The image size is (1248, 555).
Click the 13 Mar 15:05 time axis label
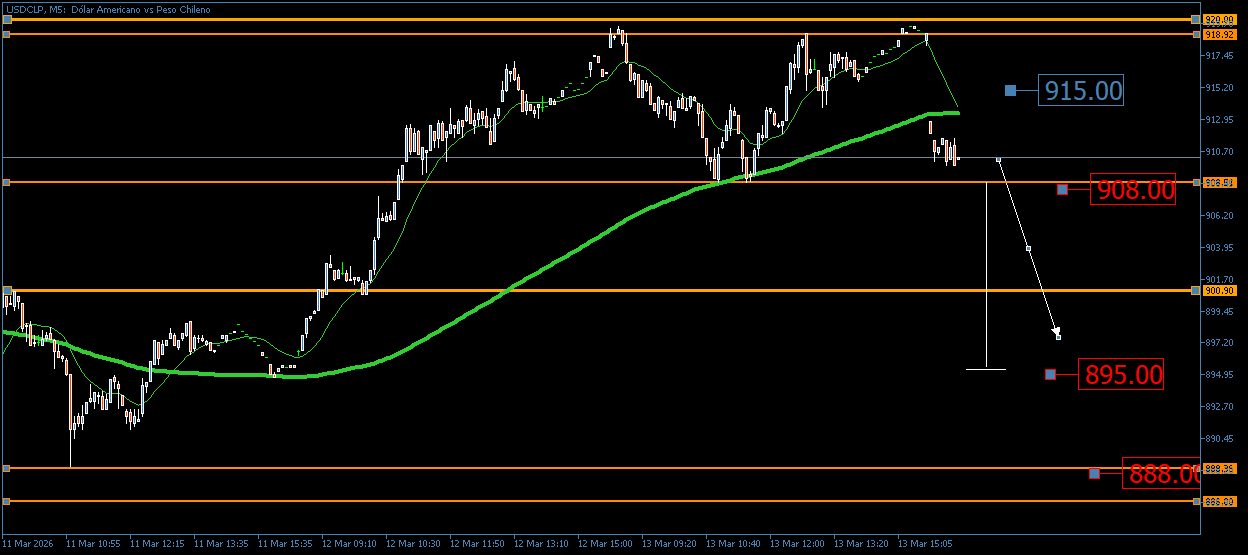925,544
